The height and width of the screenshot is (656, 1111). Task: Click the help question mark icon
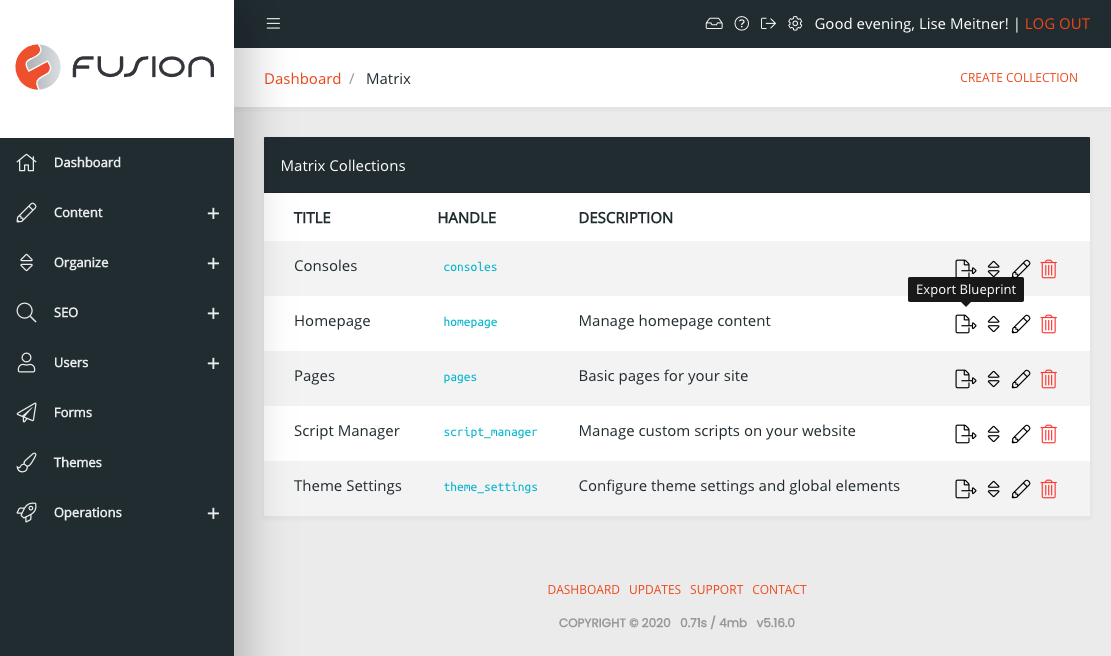(741, 22)
